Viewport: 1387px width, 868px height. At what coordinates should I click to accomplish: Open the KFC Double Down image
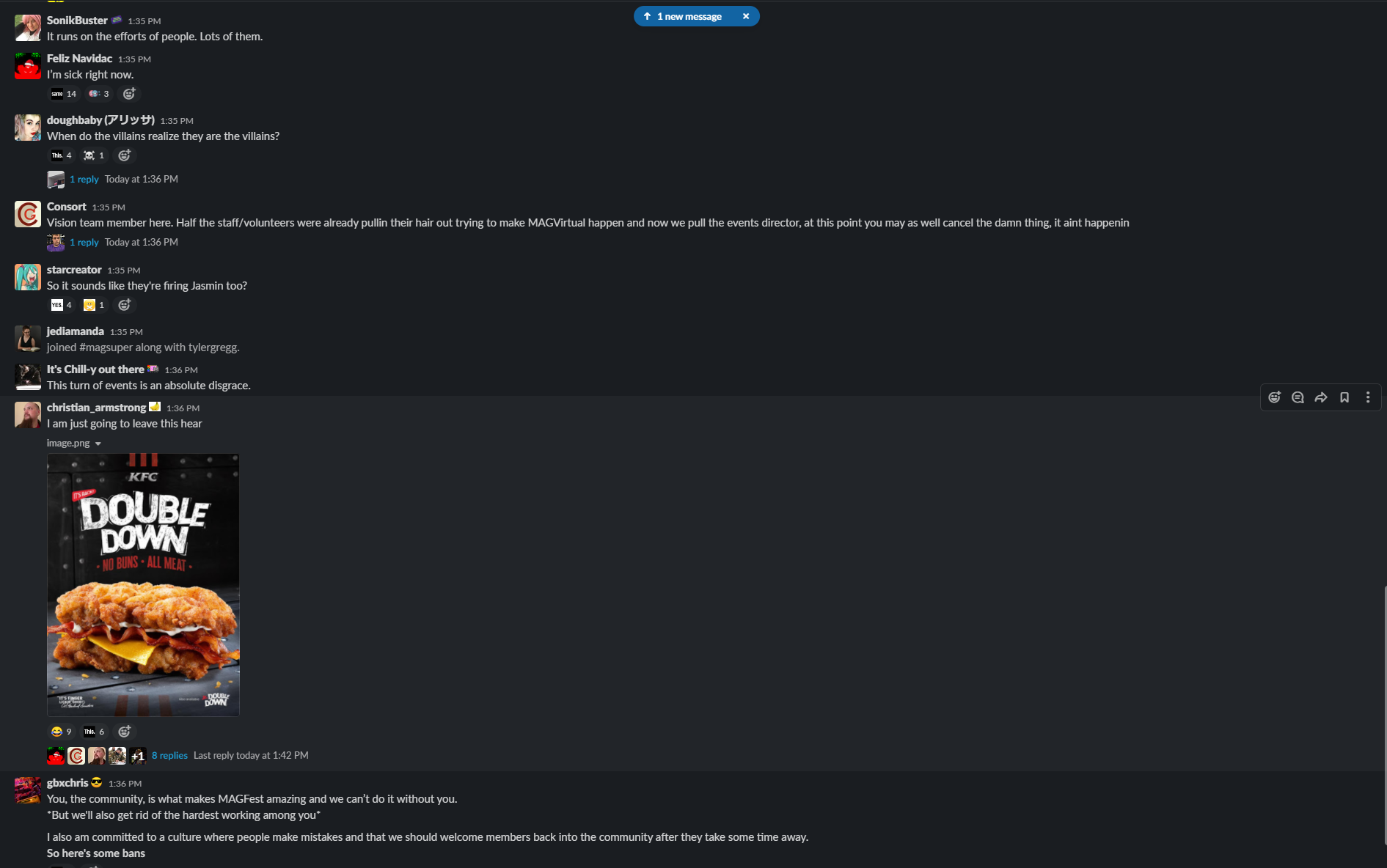coord(143,585)
